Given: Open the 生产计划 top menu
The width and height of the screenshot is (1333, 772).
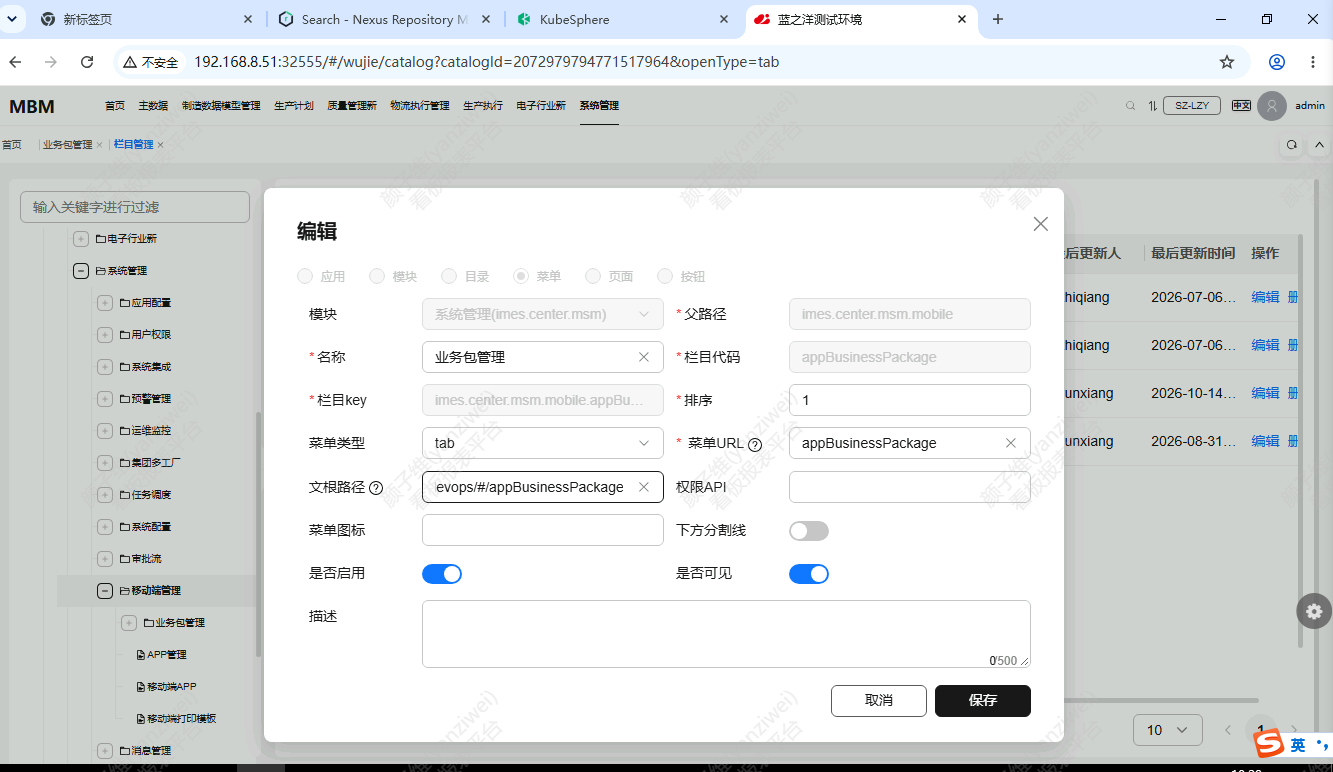Looking at the screenshot, I should [x=294, y=106].
